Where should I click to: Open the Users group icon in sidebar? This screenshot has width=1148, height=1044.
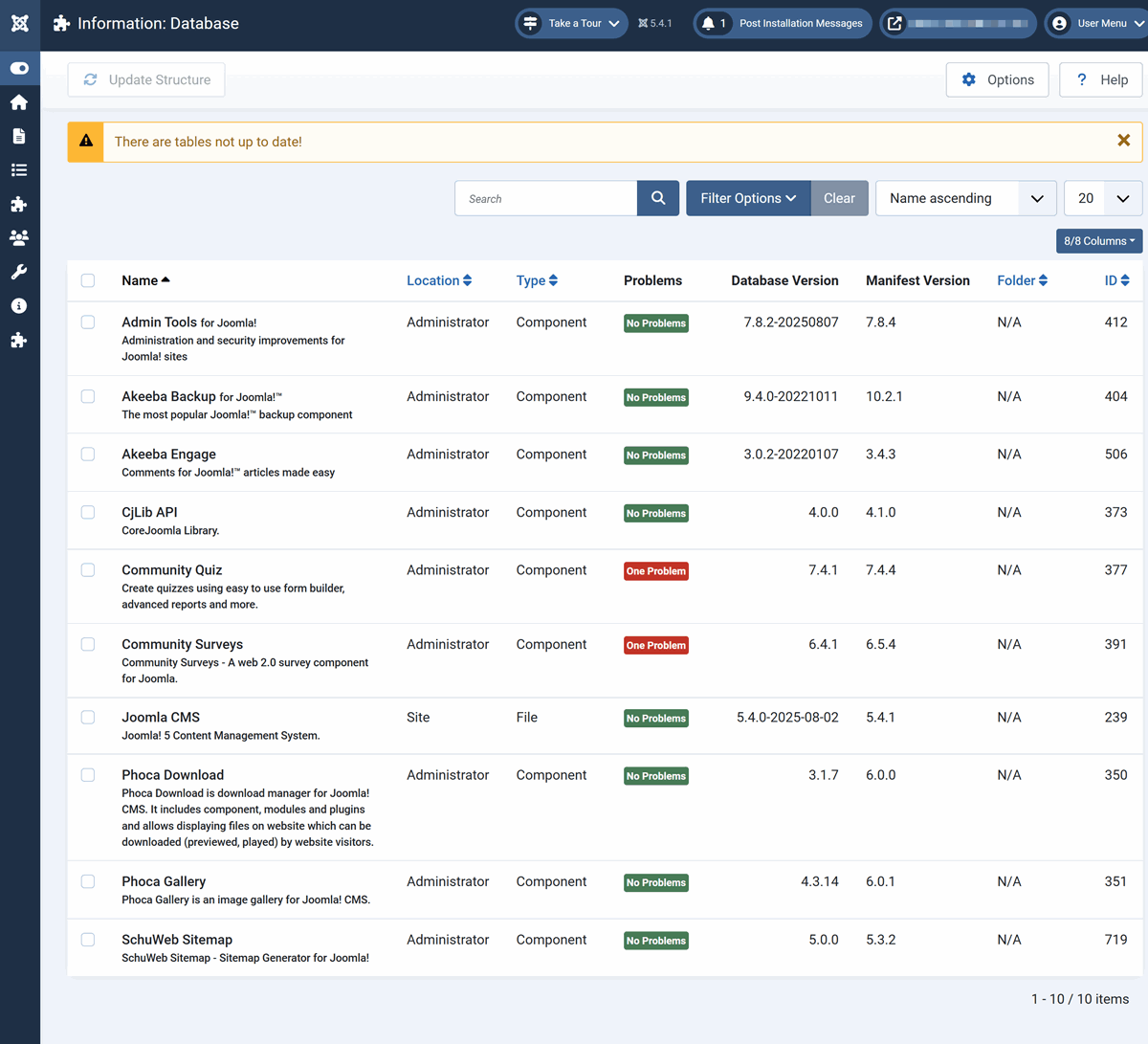(x=19, y=237)
